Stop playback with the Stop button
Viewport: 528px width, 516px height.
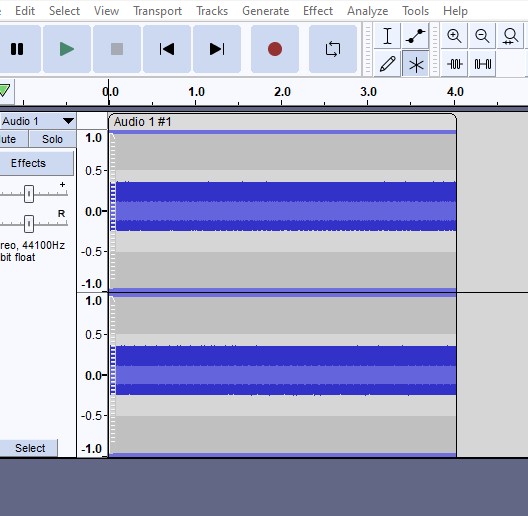(117, 49)
